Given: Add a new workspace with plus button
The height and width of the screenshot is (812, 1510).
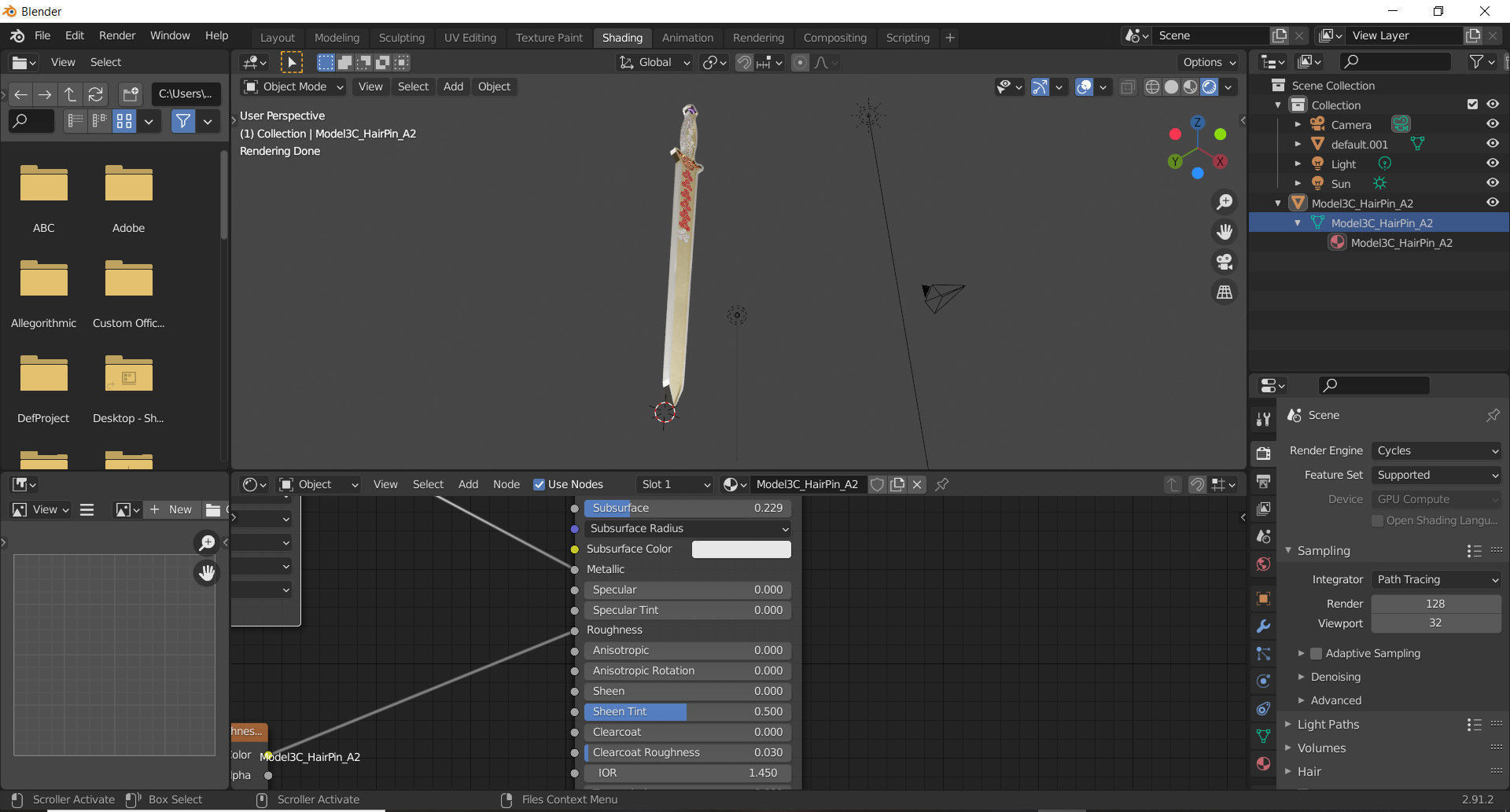Looking at the screenshot, I should [950, 38].
